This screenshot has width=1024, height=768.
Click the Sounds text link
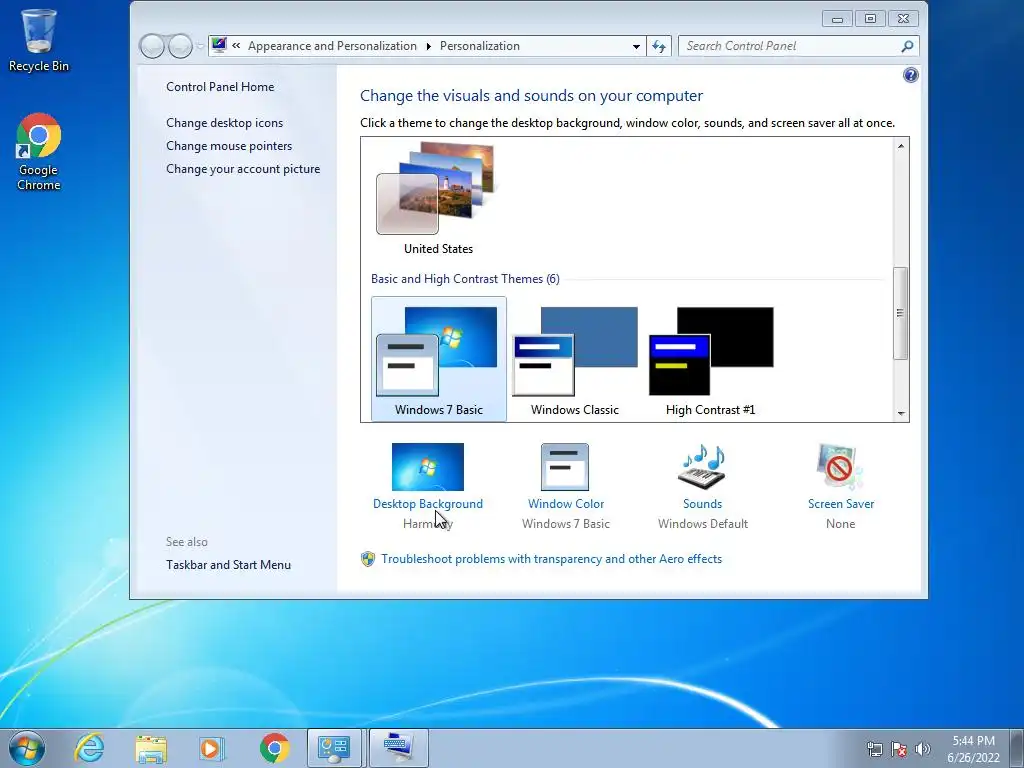tap(703, 504)
